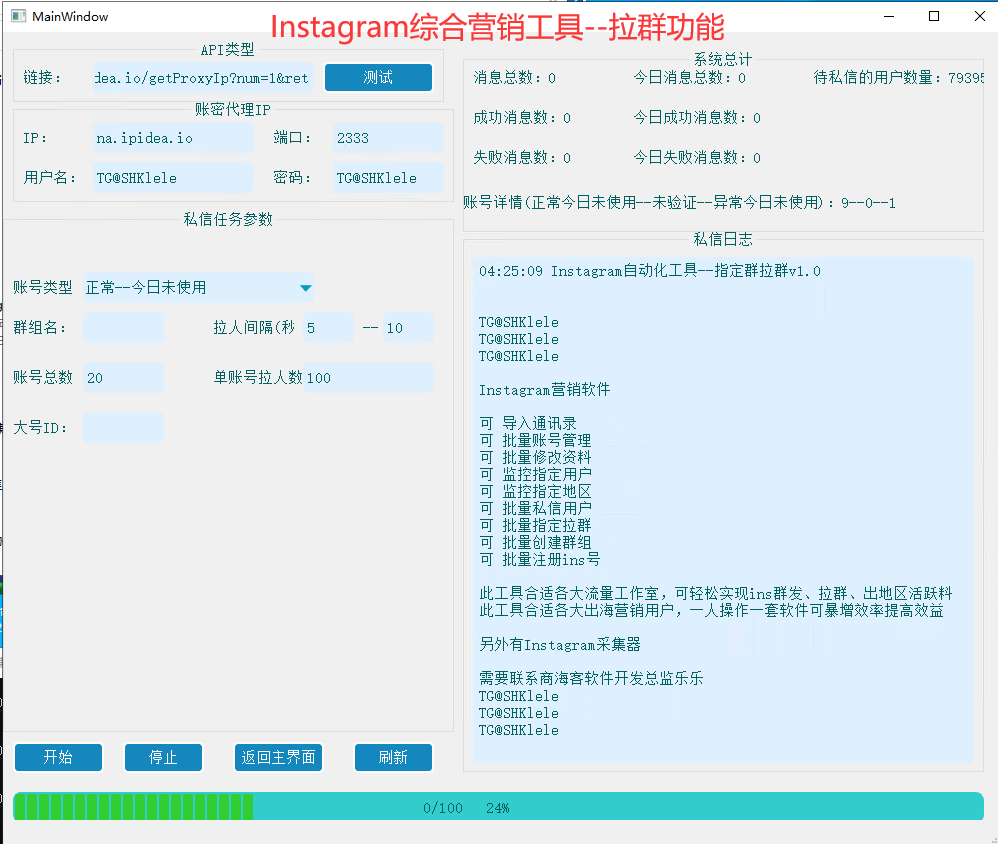The height and width of the screenshot is (844, 998).
Task: Click the MainWindow title bar icon
Action: (18, 16)
